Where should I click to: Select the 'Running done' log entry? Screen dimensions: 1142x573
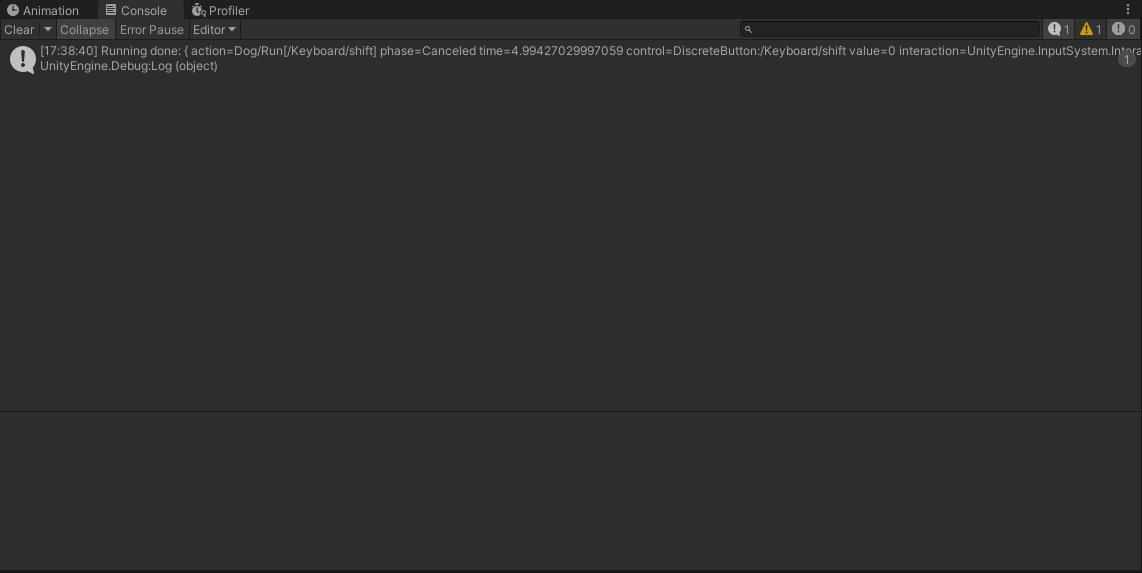[571, 59]
